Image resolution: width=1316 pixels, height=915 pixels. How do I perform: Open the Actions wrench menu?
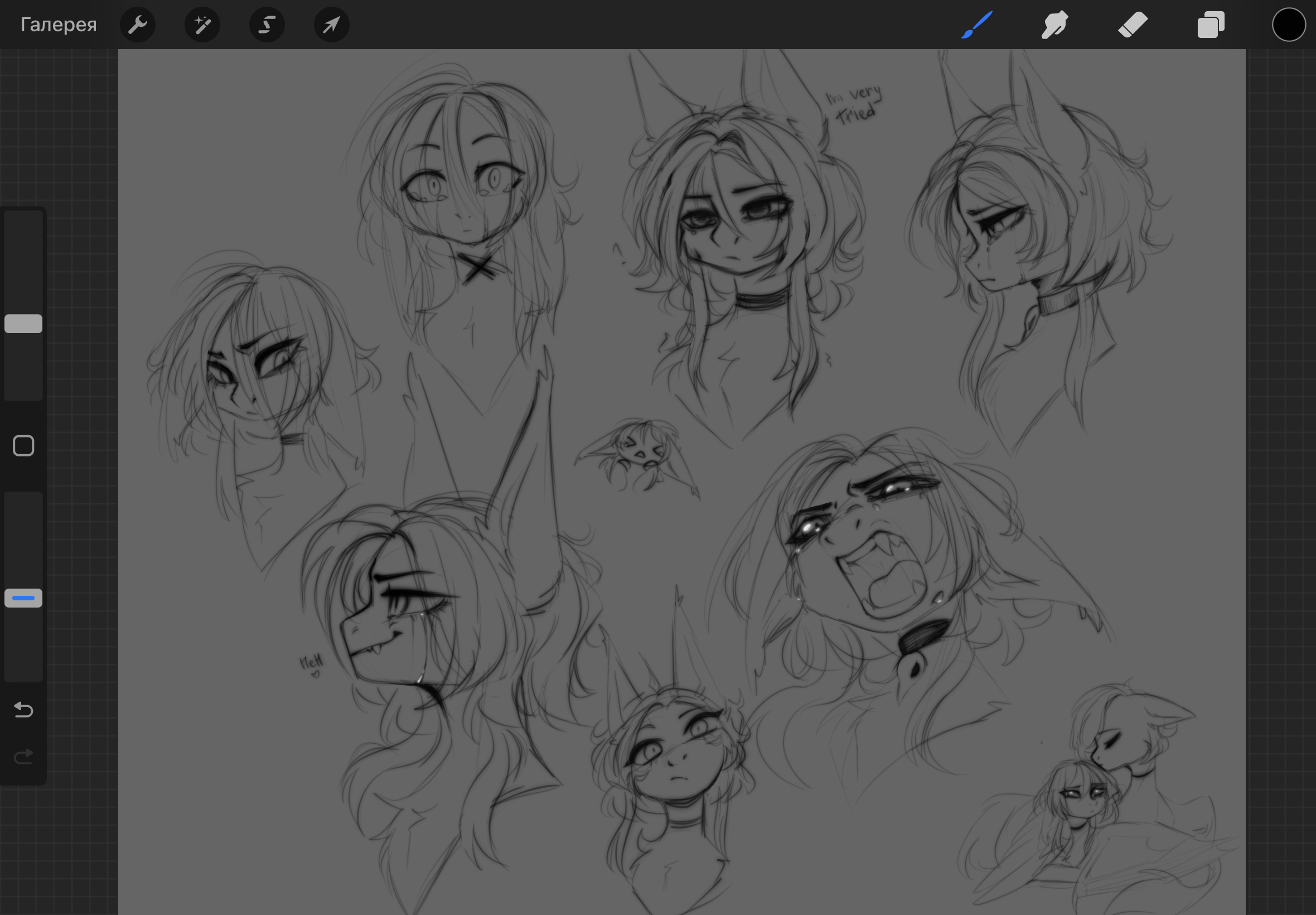138,25
